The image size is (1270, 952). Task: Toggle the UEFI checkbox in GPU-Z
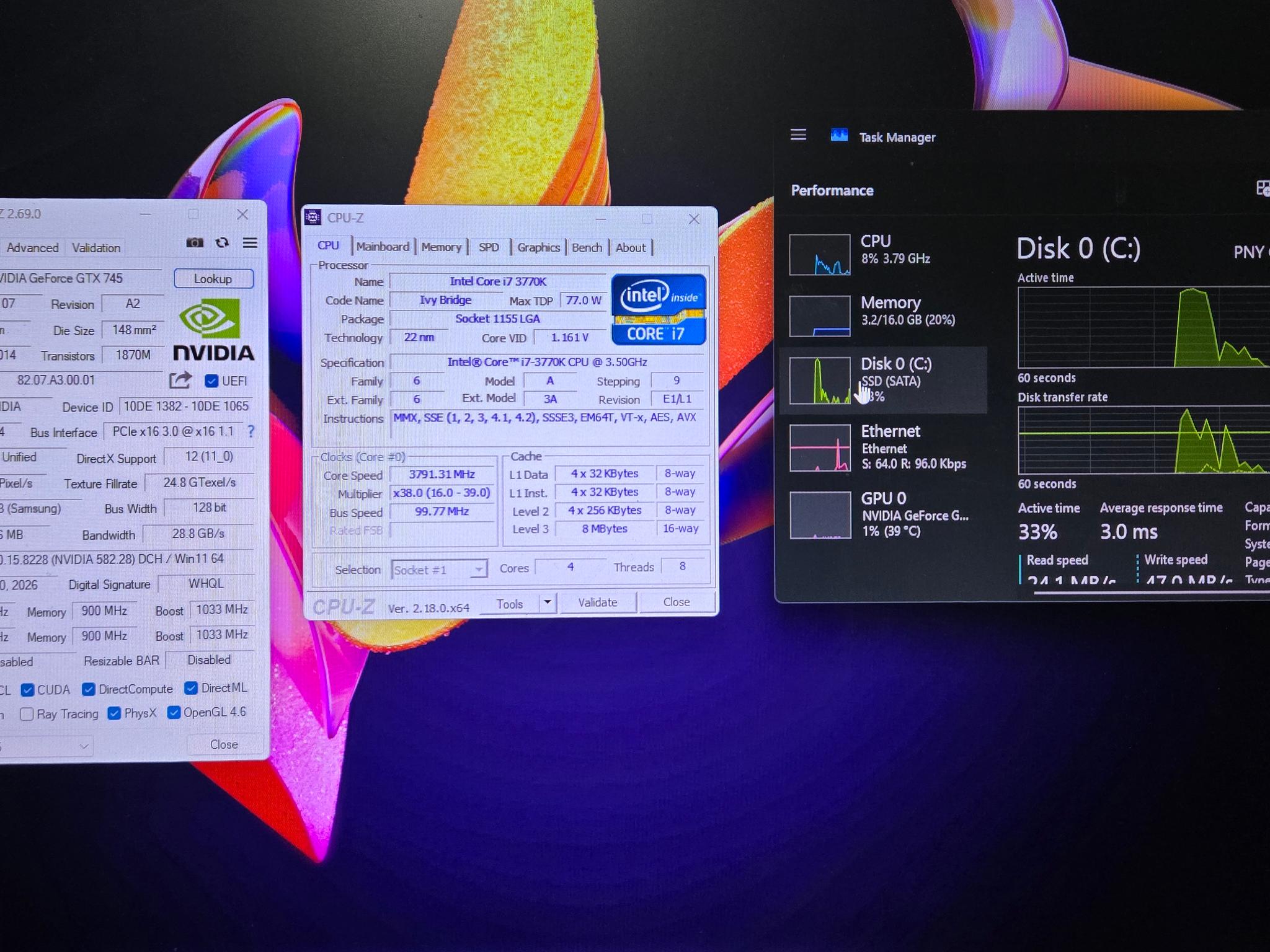point(211,381)
